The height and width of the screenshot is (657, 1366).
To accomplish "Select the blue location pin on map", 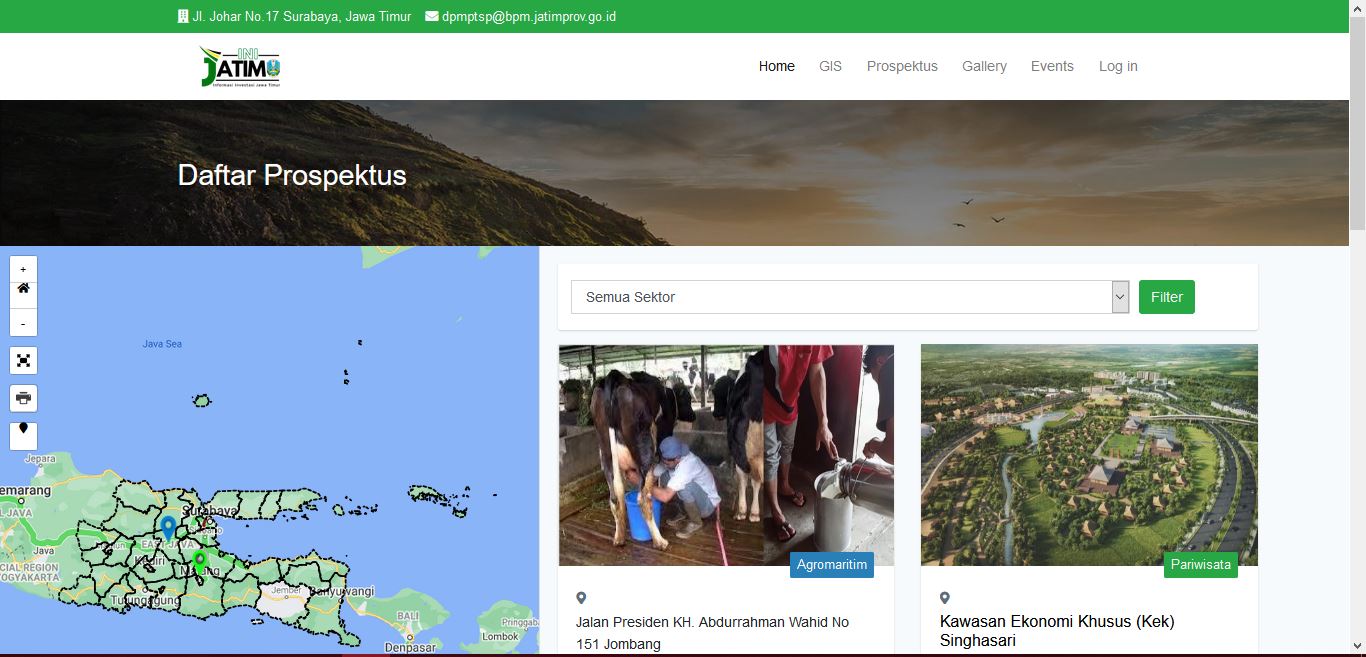I will pos(168,526).
